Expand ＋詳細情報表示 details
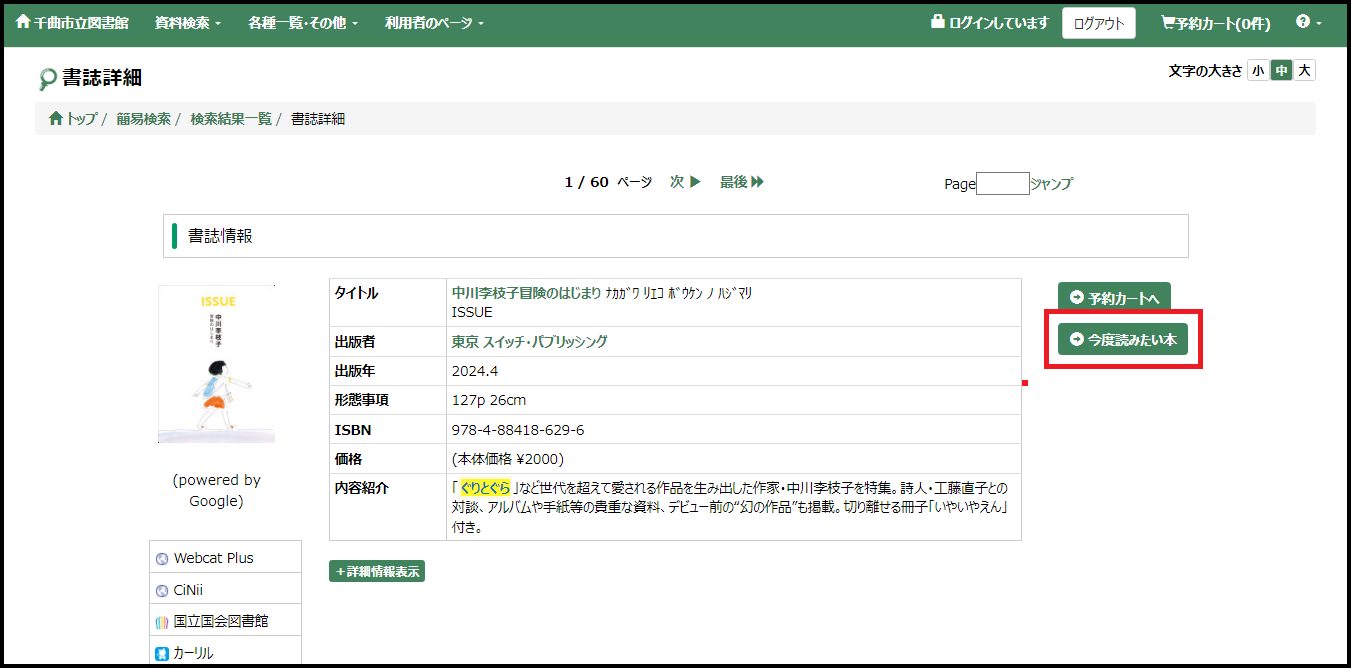Screen dimensions: 1351x668 377,571
